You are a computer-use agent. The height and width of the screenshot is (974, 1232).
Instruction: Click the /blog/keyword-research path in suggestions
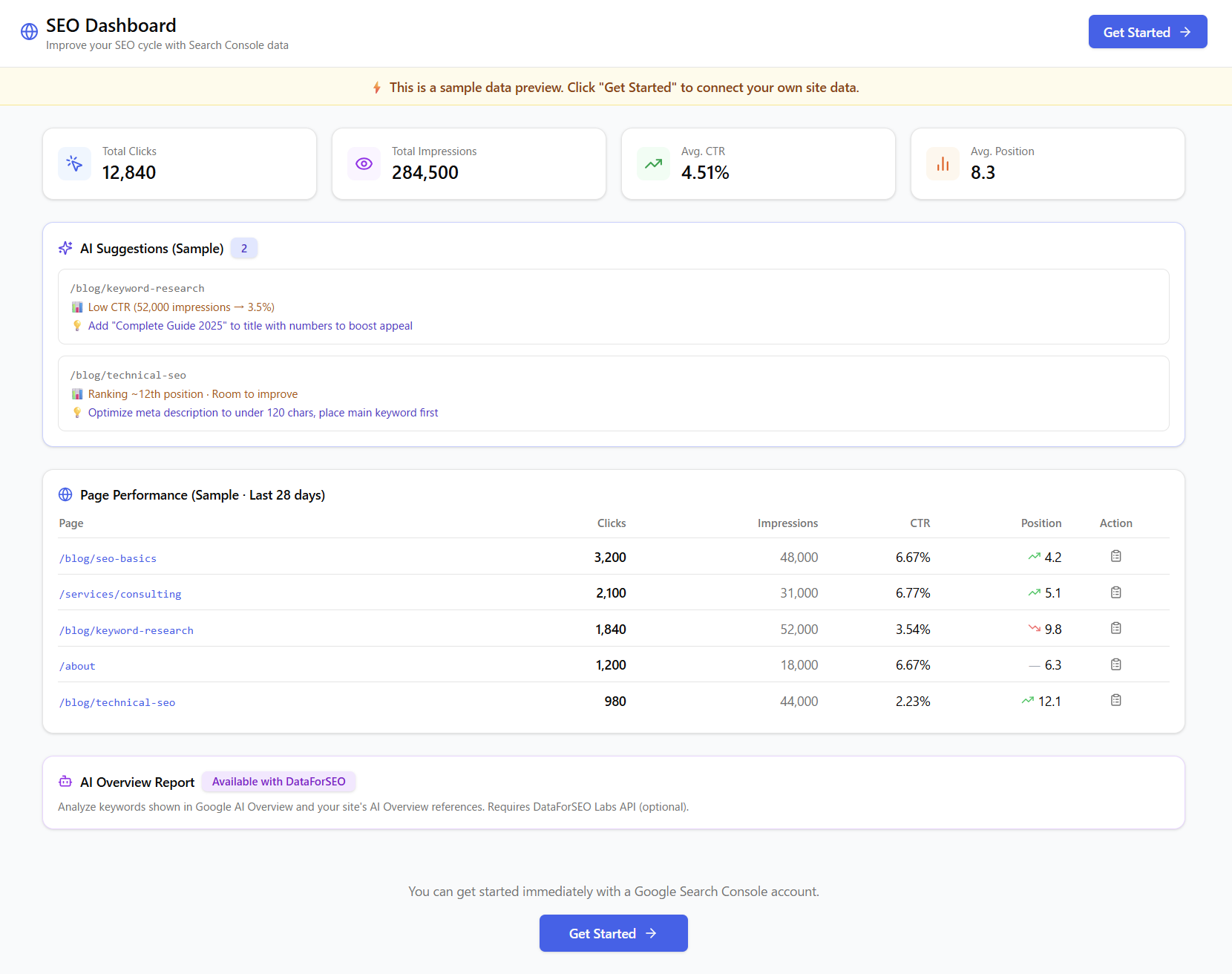[137, 289]
